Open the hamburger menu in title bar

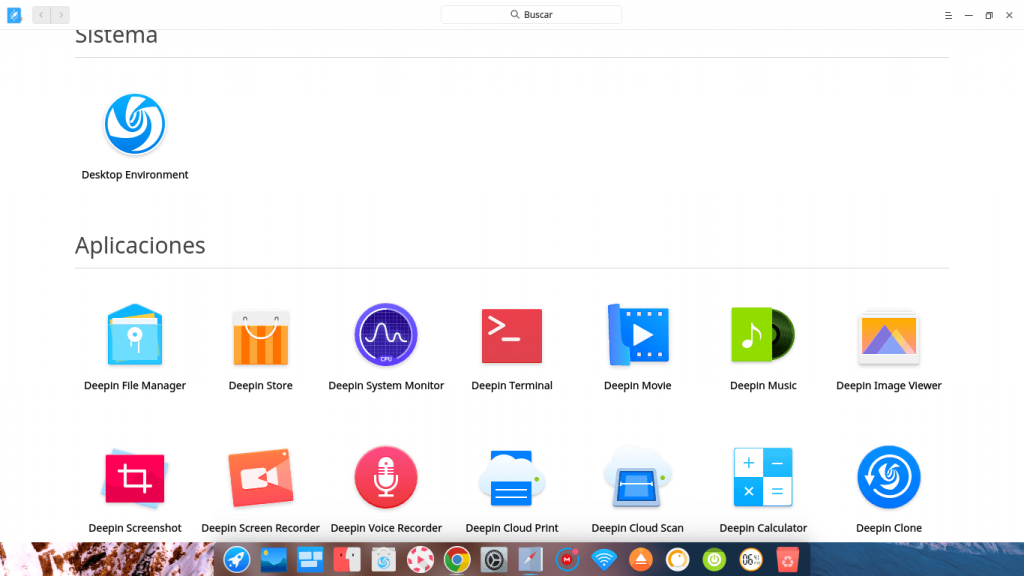[948, 15]
